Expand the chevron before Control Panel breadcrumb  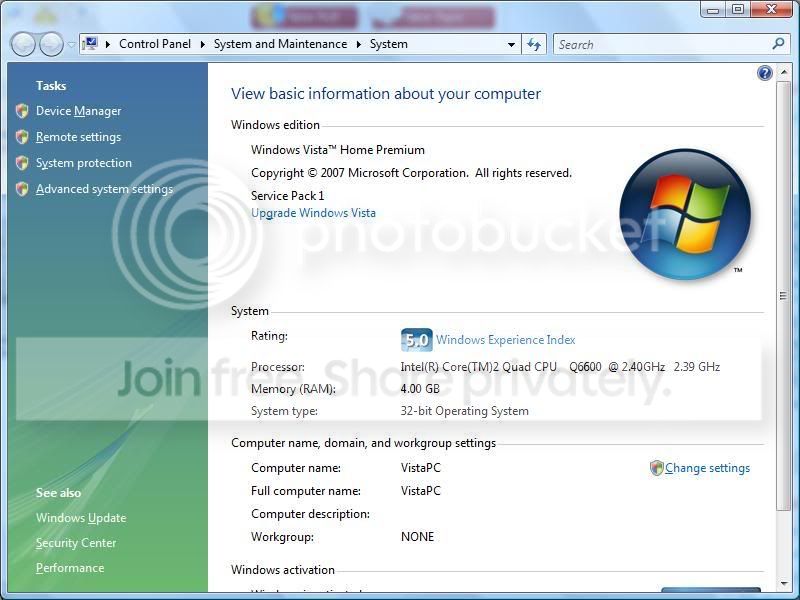pyautogui.click(x=108, y=44)
